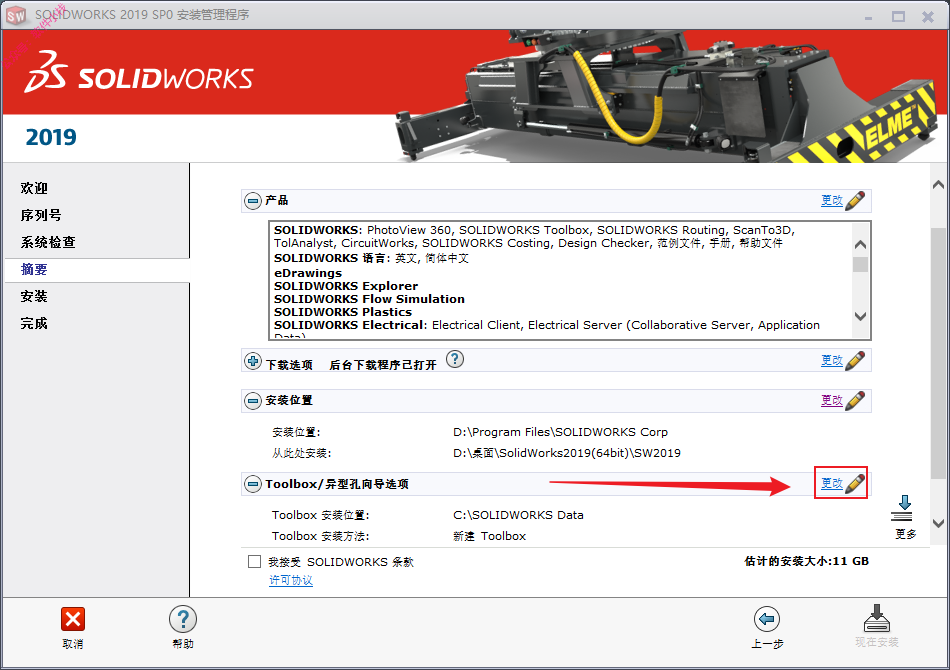The image size is (950, 670).
Task: Click the source path ending in SW2019
Action: 566,453
